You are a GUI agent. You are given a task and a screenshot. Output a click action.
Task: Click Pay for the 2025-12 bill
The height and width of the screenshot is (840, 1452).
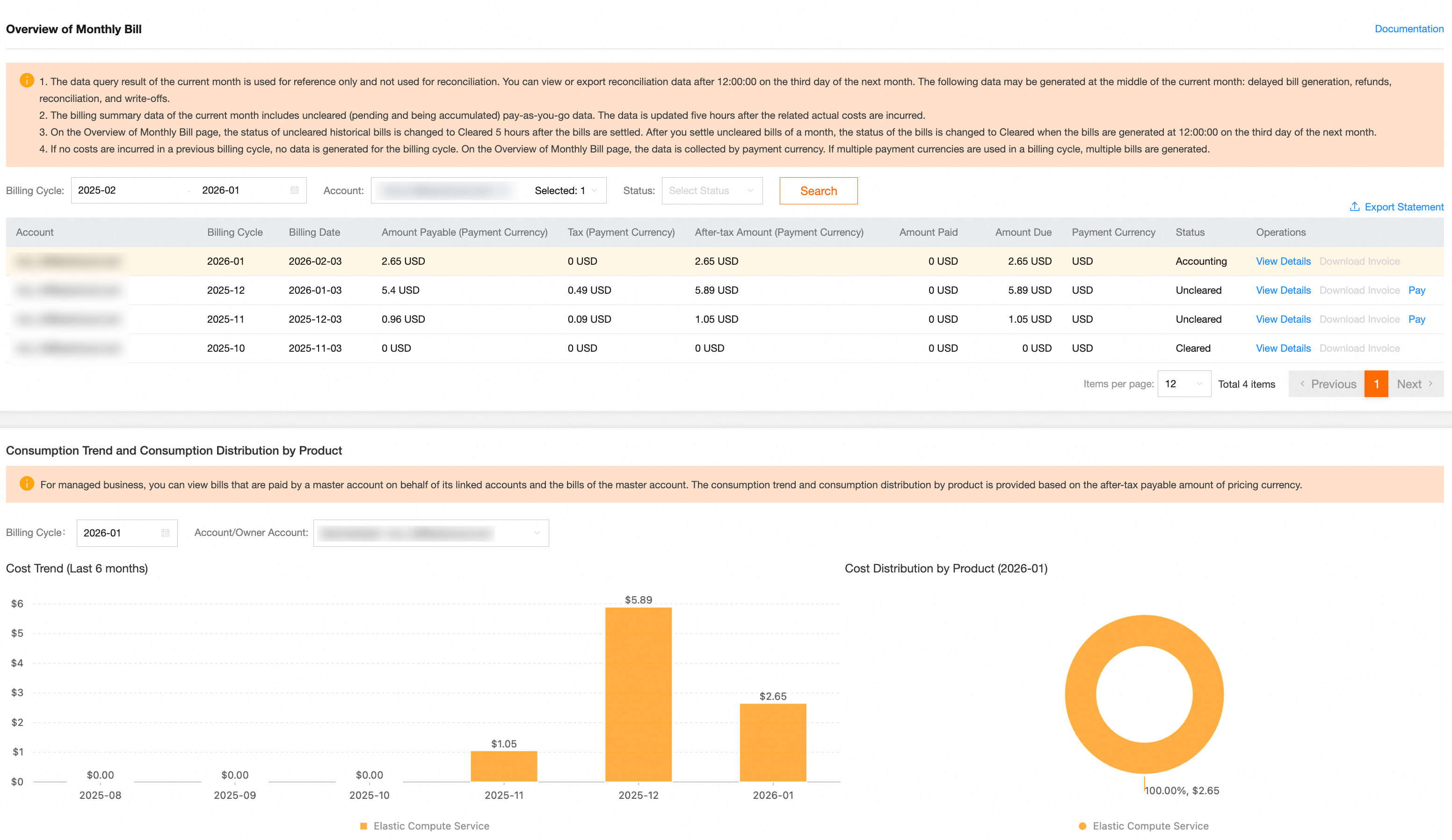pyautogui.click(x=1416, y=290)
